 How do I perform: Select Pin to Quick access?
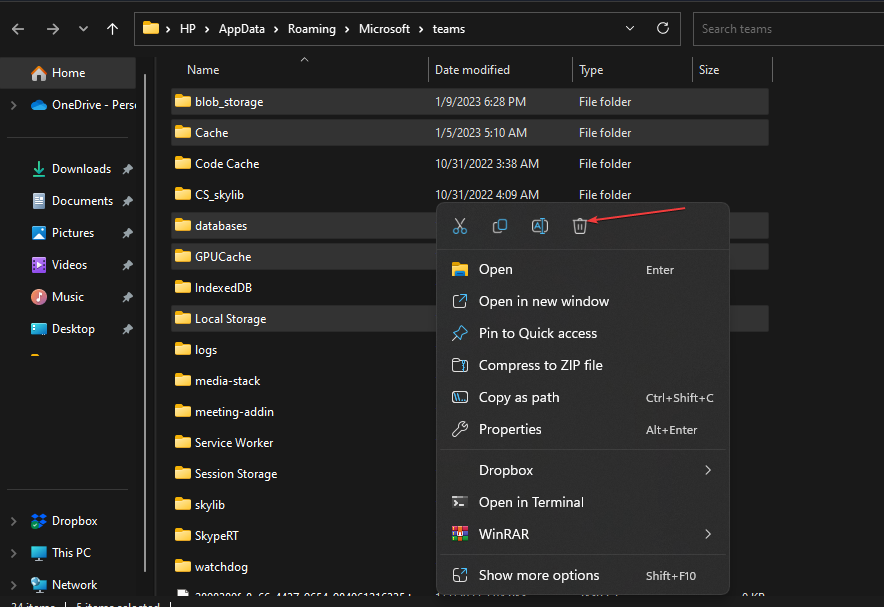pos(585,334)
